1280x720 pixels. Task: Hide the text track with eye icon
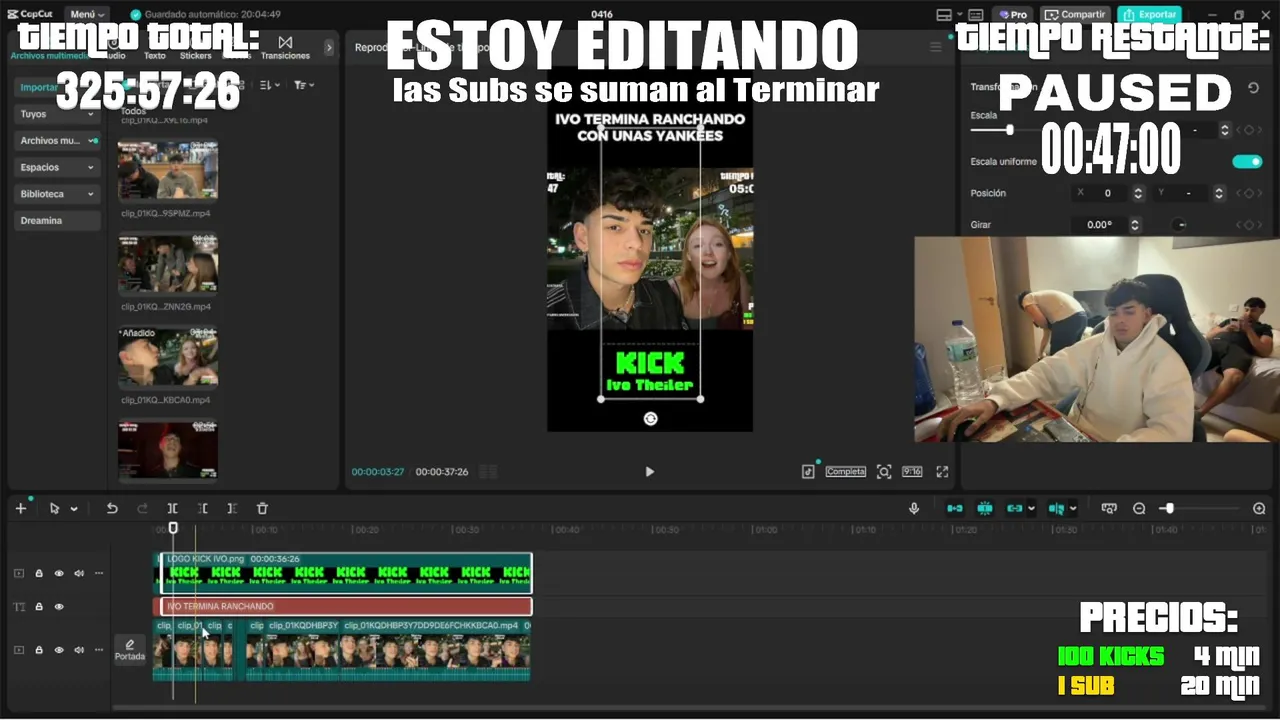(59, 607)
